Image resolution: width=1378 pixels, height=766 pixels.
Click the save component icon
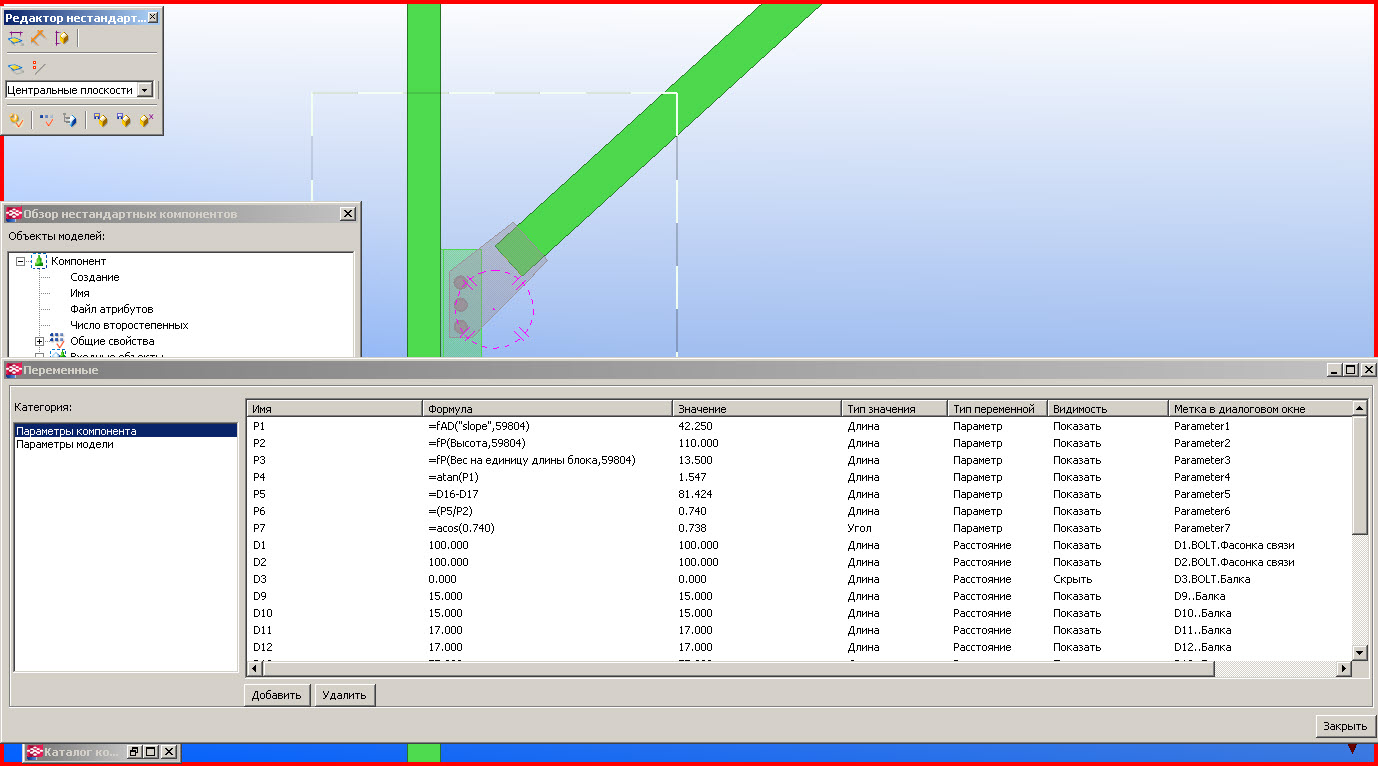(100, 120)
